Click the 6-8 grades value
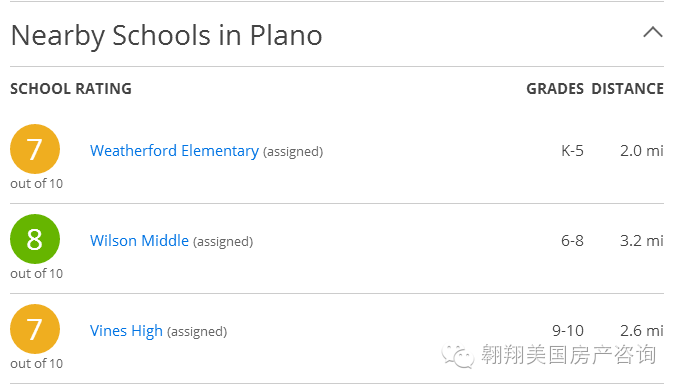 572,241
